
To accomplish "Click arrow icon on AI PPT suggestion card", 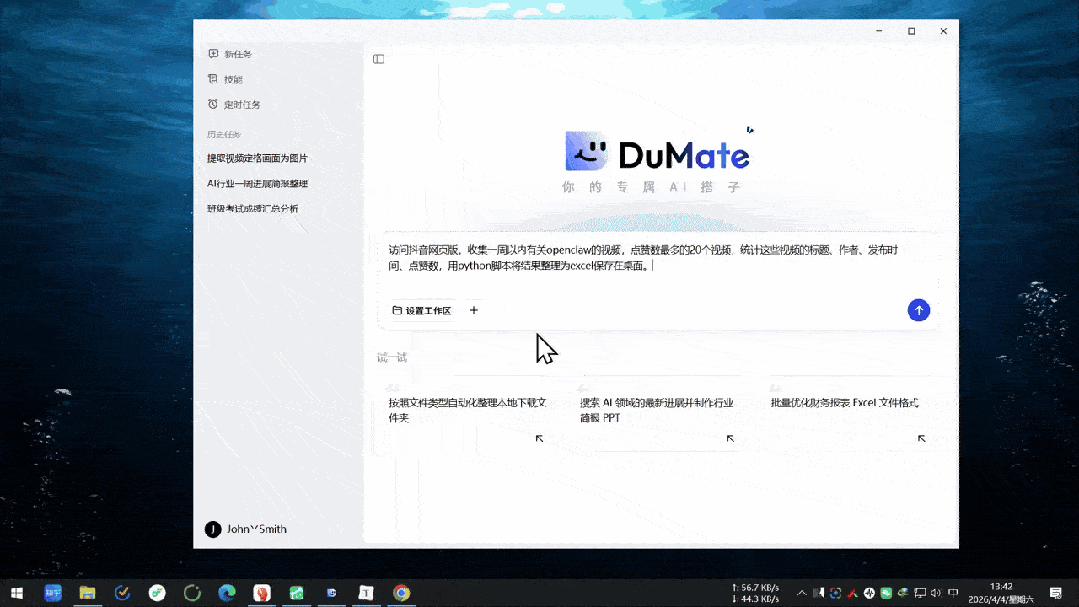I will 730,438.
